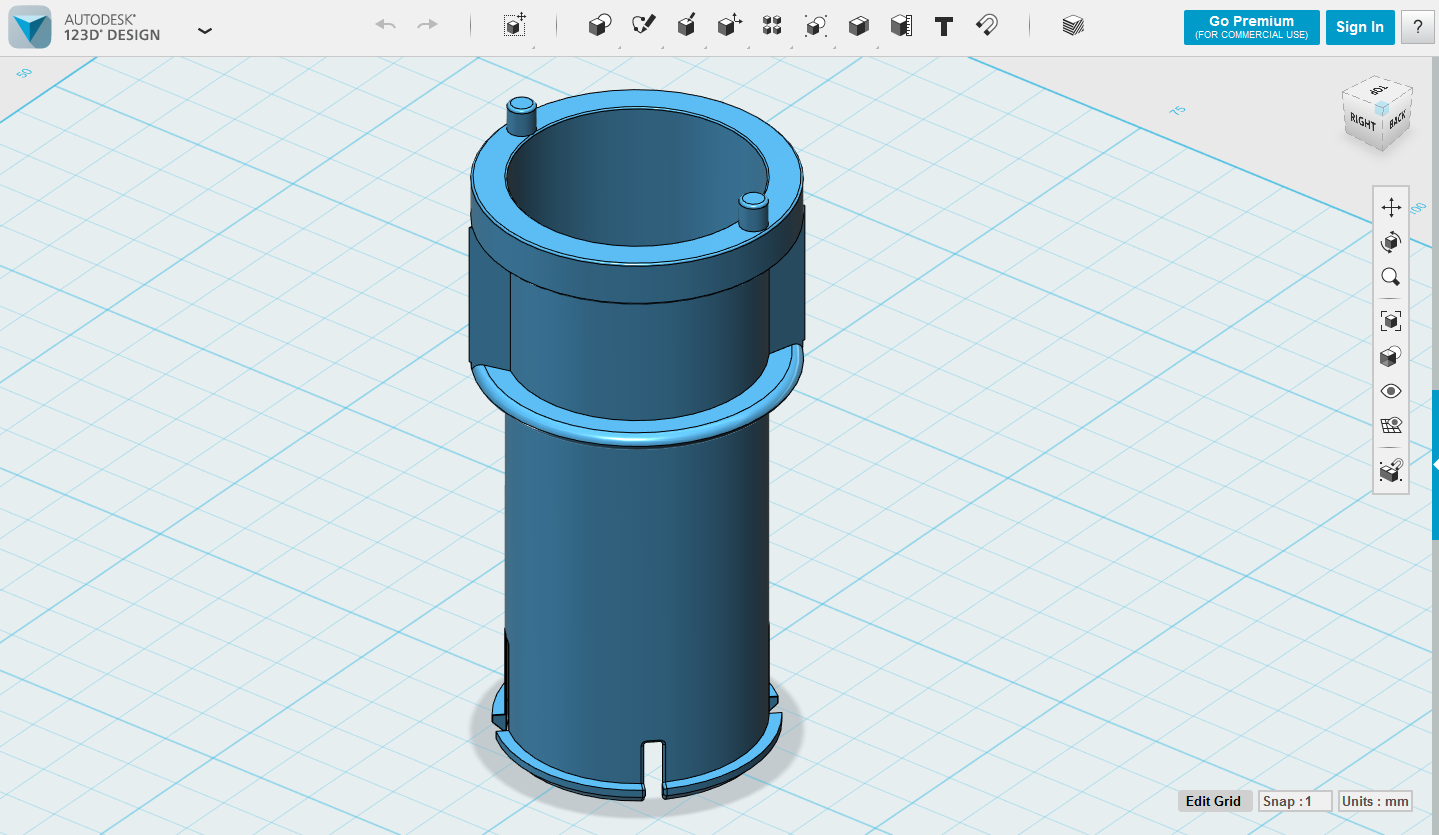
Task: Open the Primitives tool menu
Action: [x=599, y=27]
